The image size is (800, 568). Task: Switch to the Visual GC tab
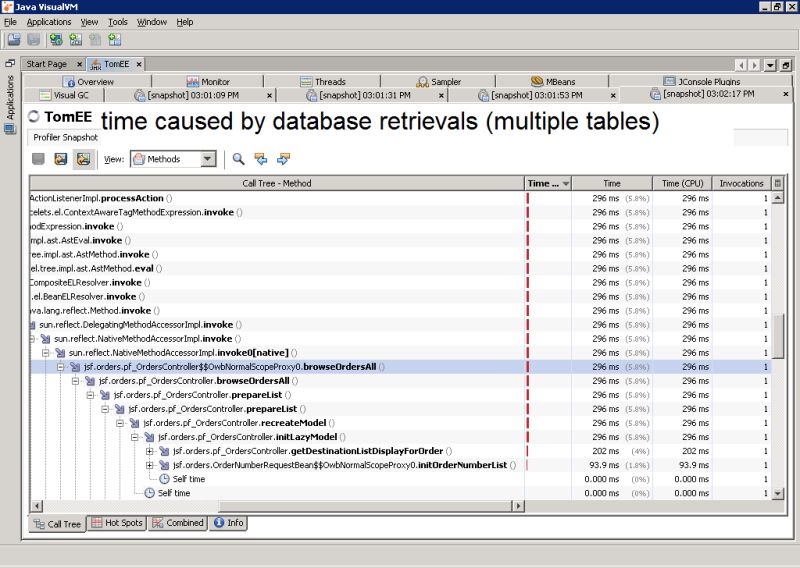(64, 95)
